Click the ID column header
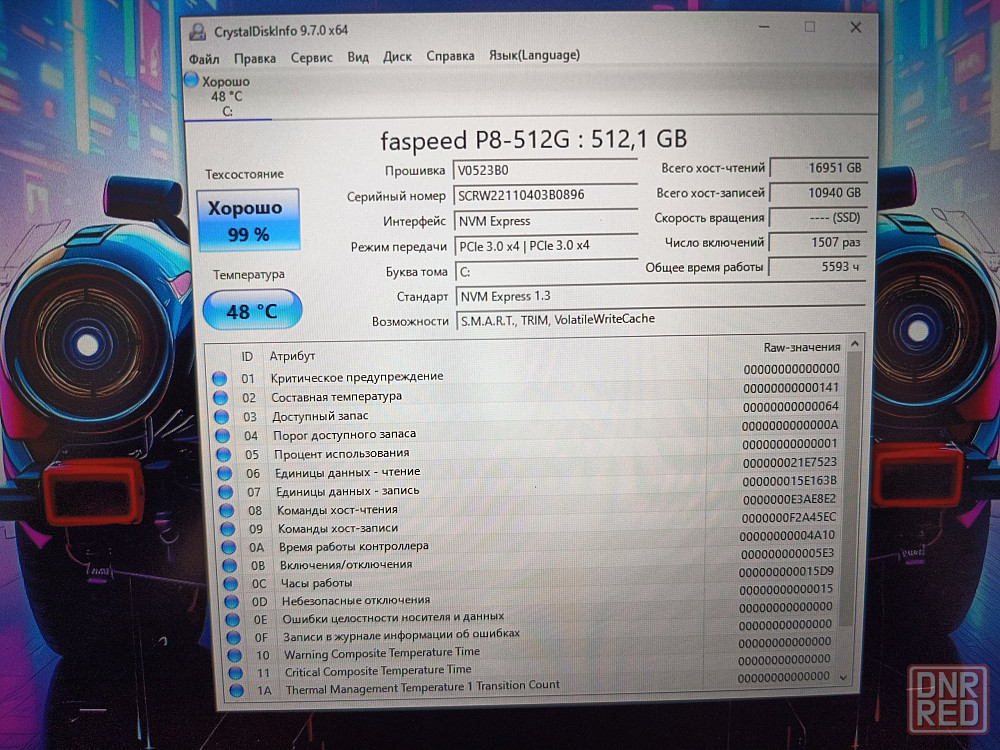This screenshot has height=750, width=1000. [x=247, y=357]
